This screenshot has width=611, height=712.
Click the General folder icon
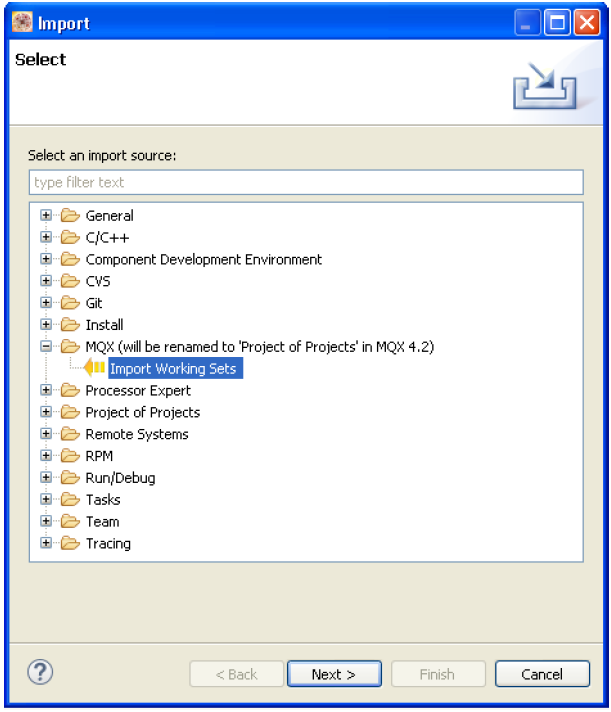click(69, 216)
